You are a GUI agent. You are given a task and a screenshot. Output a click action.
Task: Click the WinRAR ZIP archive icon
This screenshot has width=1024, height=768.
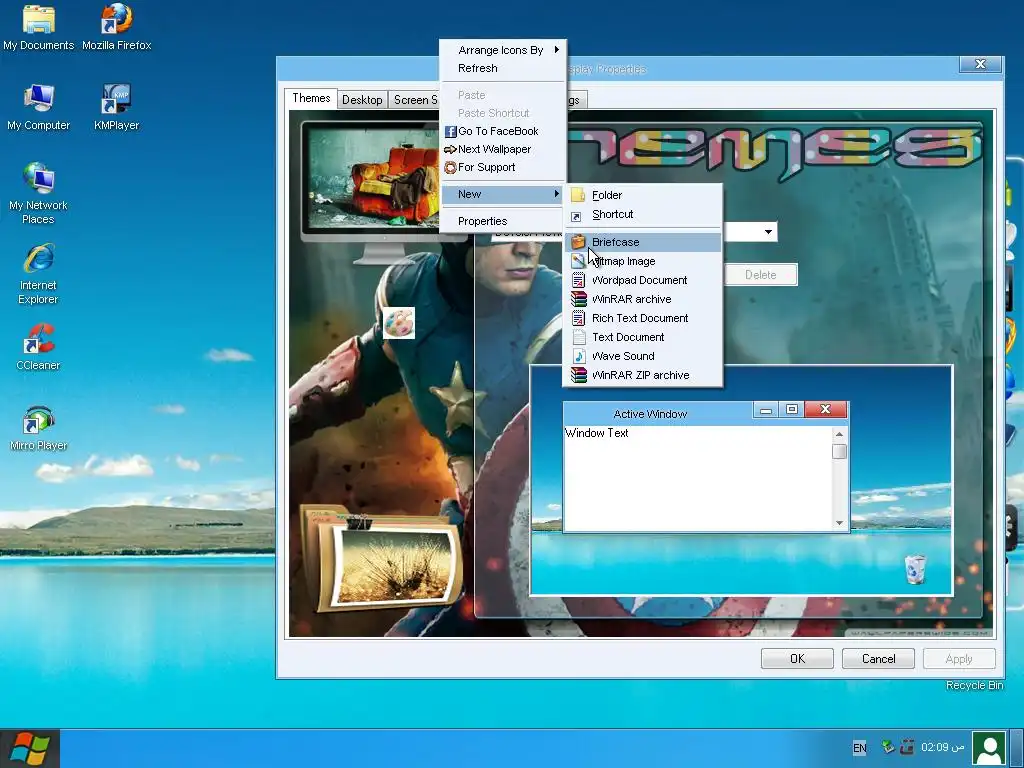pos(579,375)
